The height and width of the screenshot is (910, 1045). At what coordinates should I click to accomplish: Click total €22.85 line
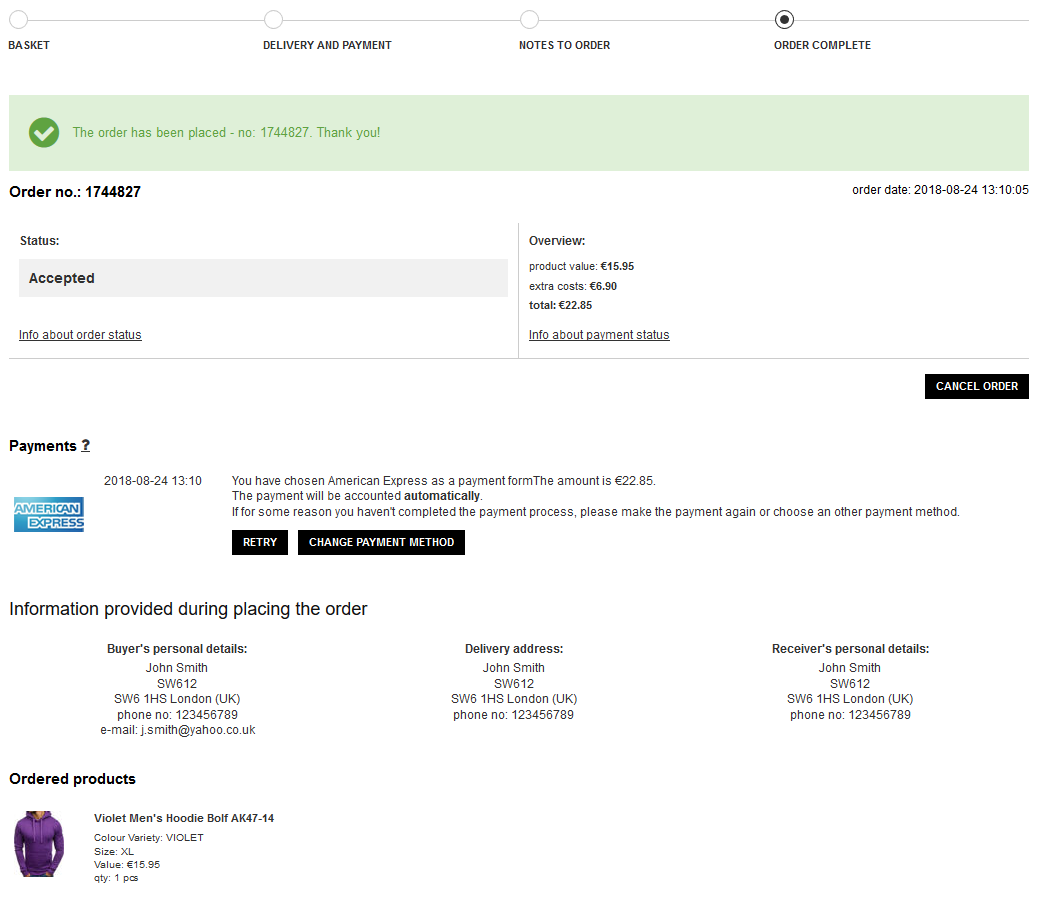560,305
